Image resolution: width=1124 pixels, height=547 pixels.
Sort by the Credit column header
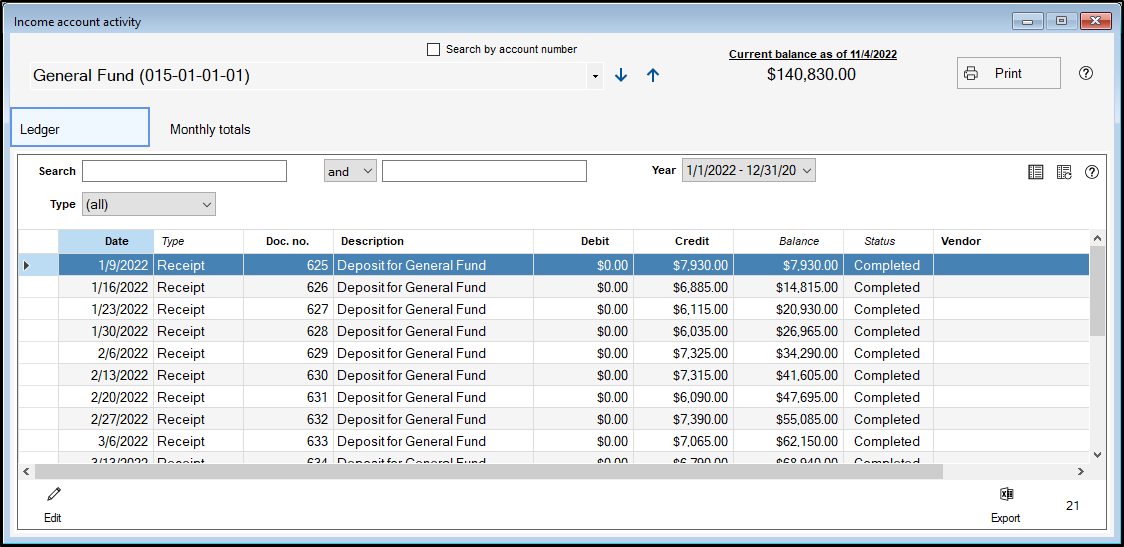tap(691, 241)
